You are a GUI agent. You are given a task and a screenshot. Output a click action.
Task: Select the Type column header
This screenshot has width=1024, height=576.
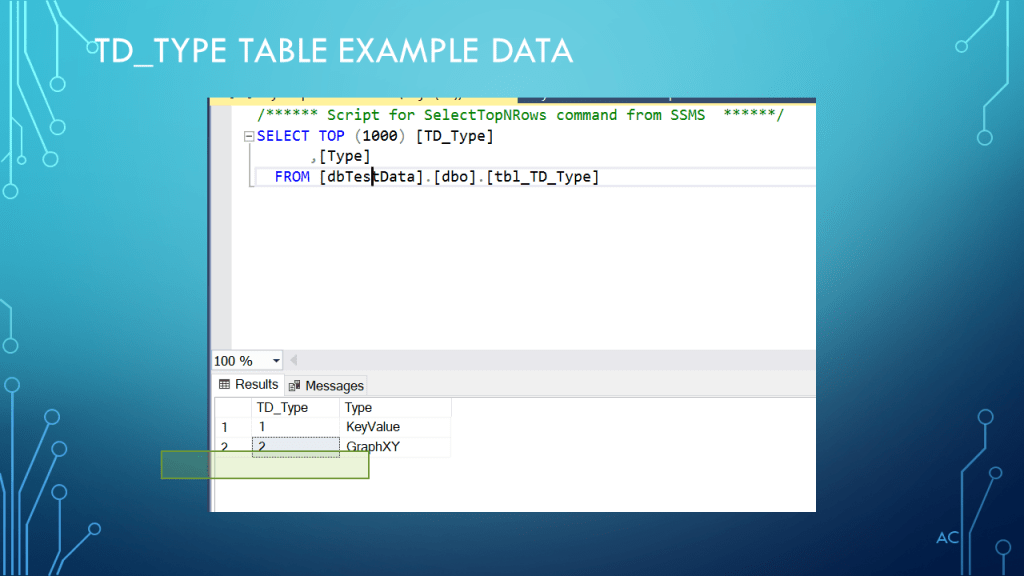(x=358, y=408)
